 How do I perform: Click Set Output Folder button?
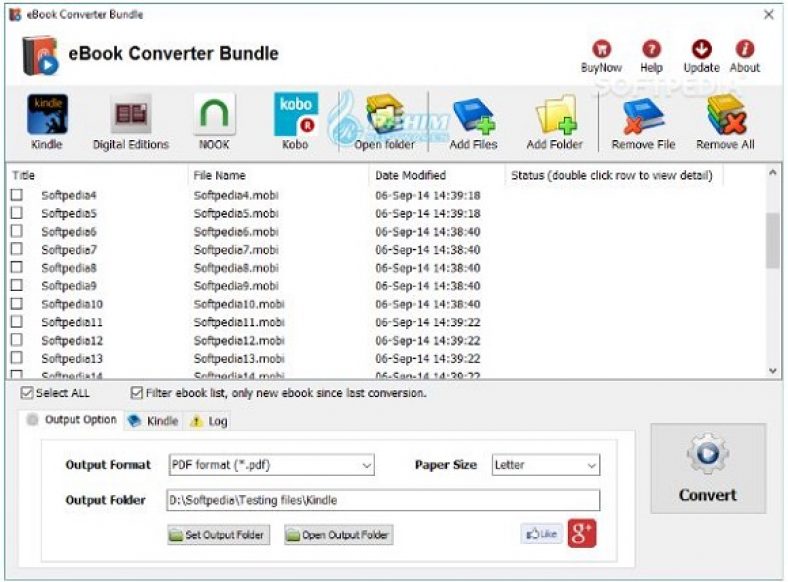pos(219,535)
